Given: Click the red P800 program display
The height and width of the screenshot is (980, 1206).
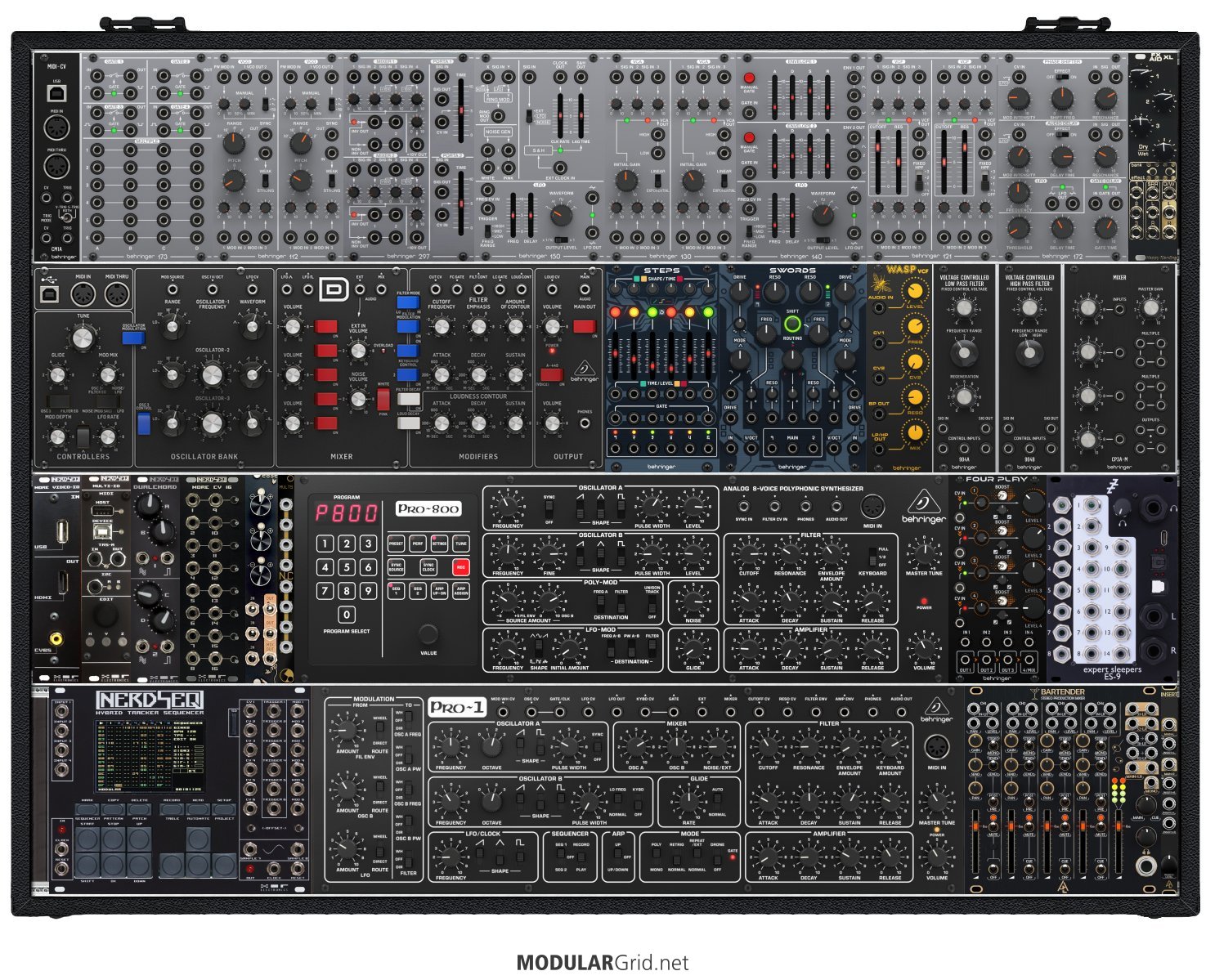Looking at the screenshot, I should point(347,512).
